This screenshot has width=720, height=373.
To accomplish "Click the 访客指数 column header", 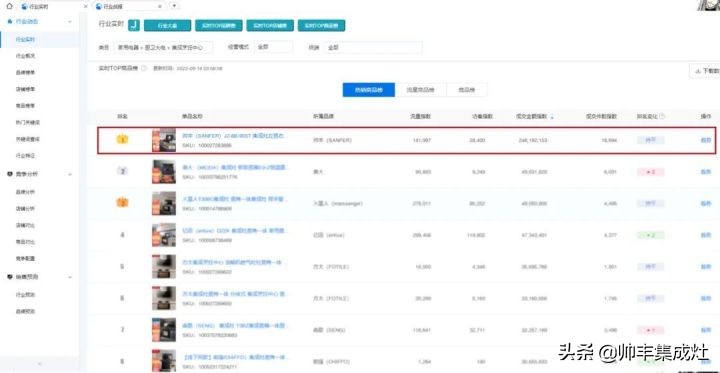I will coord(482,117).
